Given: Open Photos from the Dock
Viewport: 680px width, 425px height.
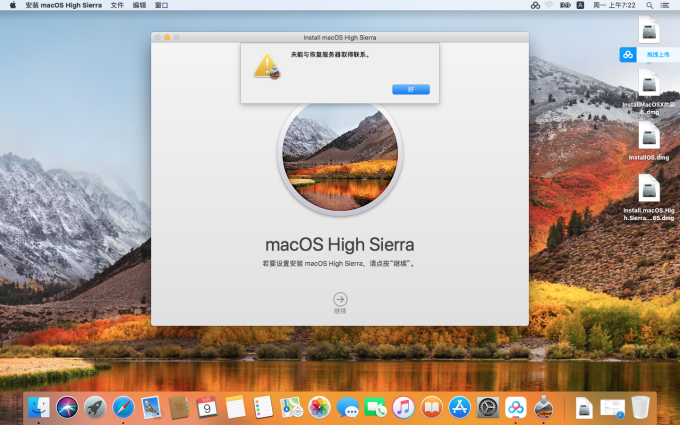Looking at the screenshot, I should coord(320,408).
